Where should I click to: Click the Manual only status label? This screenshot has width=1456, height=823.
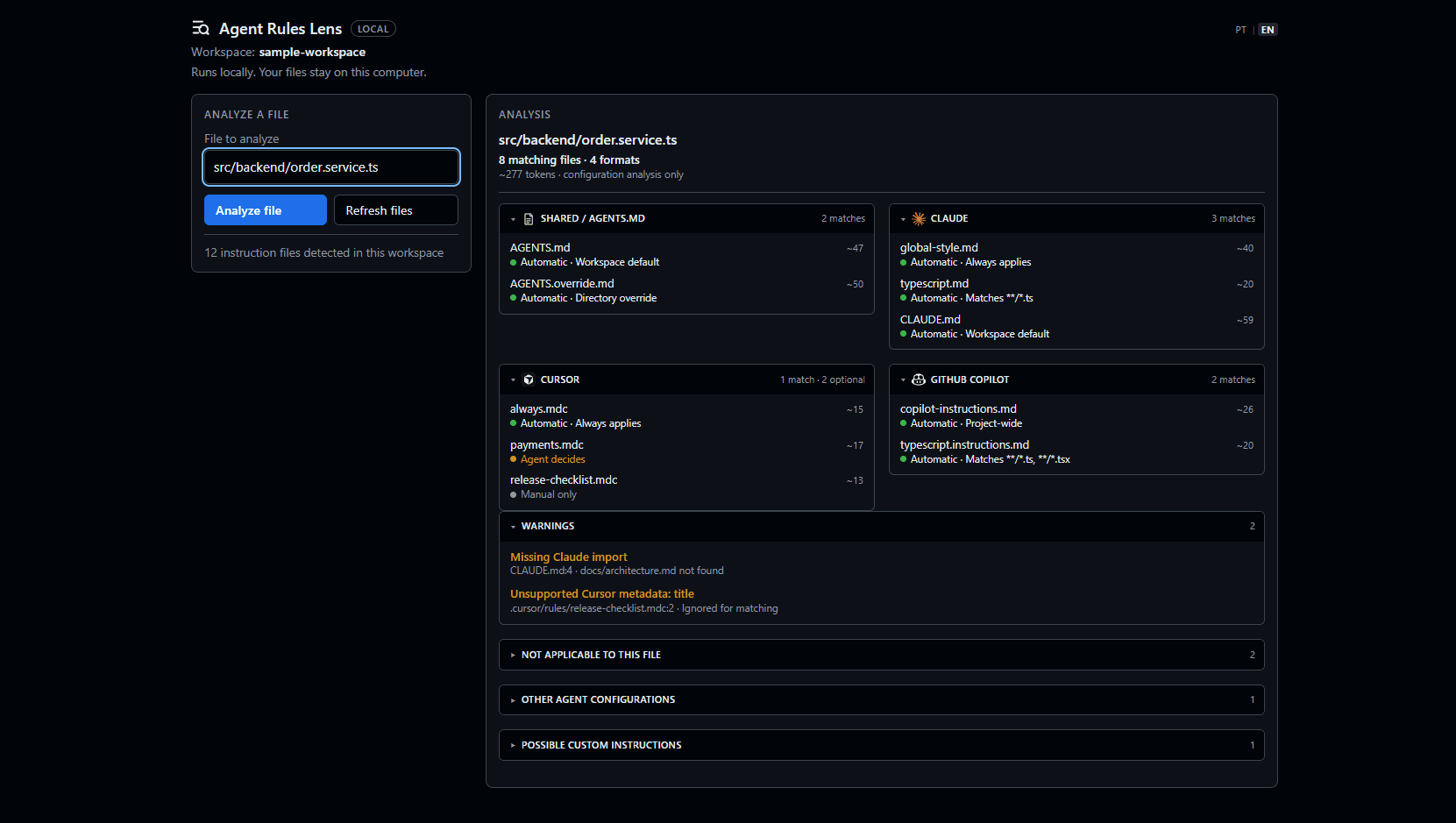coord(549,494)
